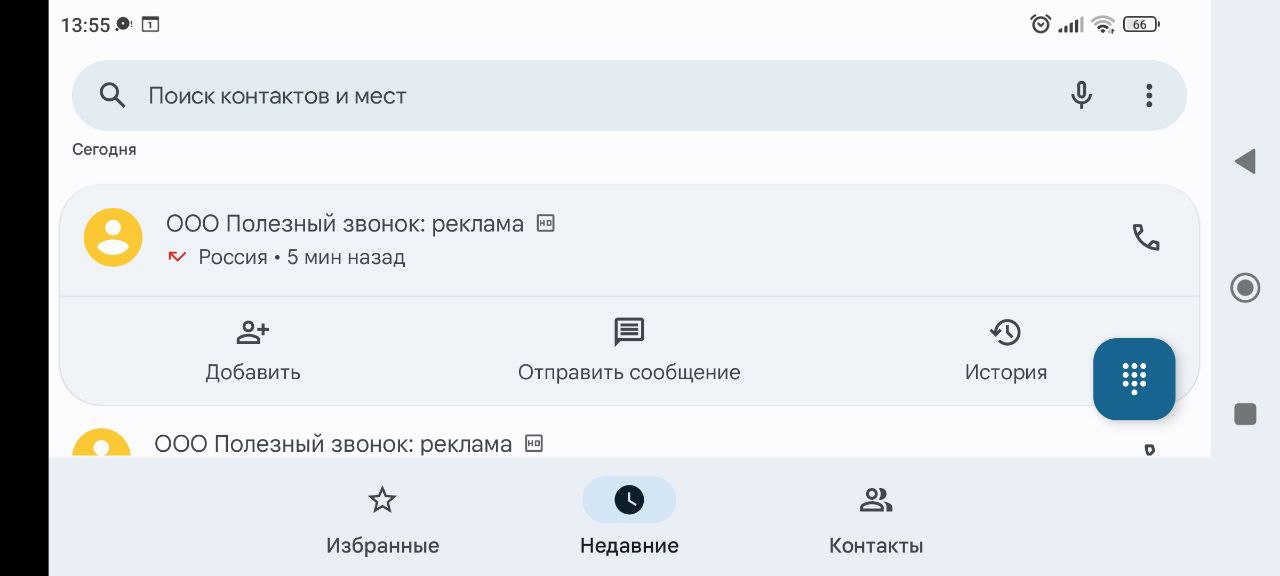Image resolution: width=1280 pixels, height=576 pixels.
Task: Tap the Android recents square button
Action: click(1245, 414)
